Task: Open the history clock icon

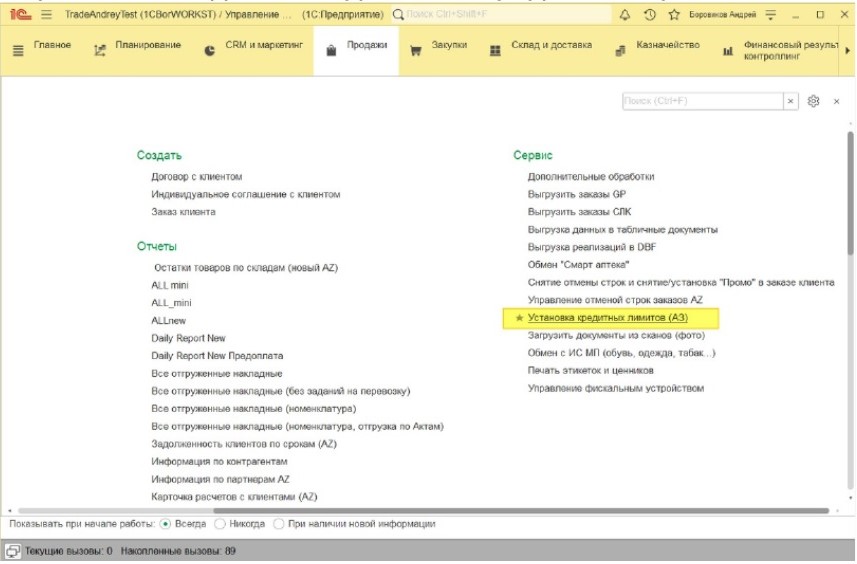Action: (650, 15)
